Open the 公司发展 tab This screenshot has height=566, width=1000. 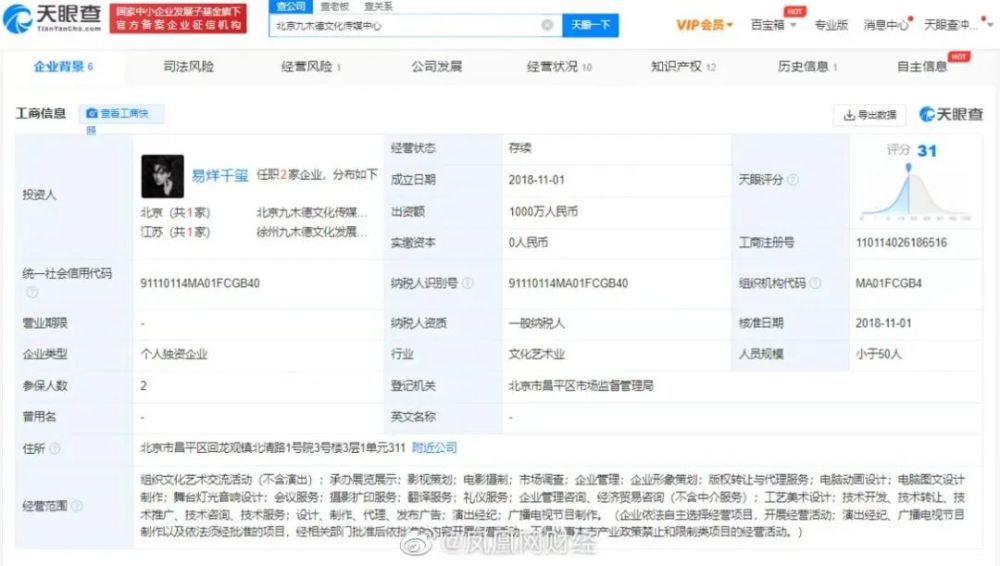pyautogui.click(x=436, y=66)
